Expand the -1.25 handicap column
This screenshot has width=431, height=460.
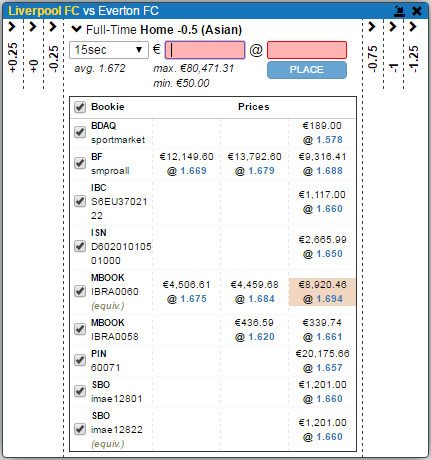[x=413, y=27]
